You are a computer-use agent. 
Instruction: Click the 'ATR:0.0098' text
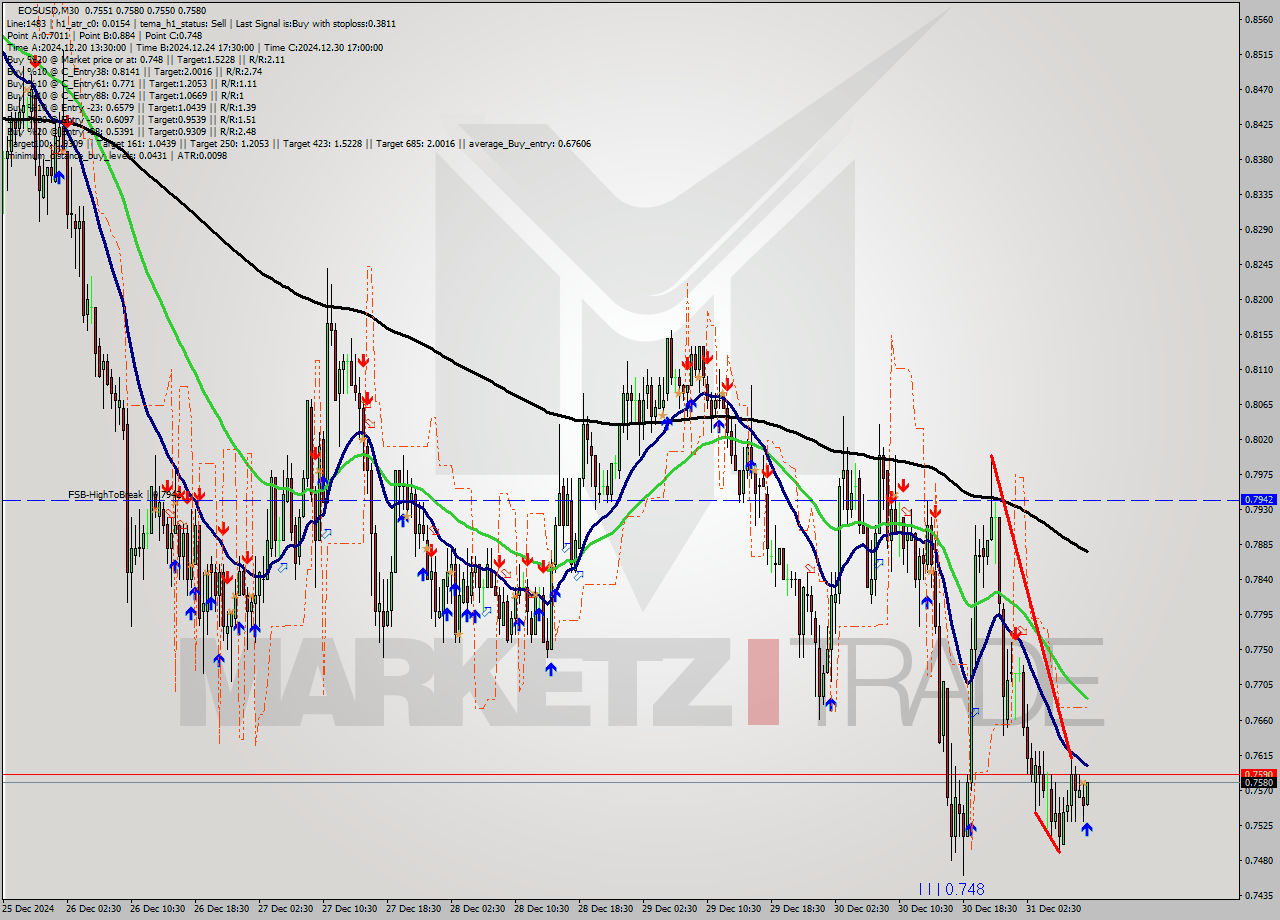pyautogui.click(x=201, y=155)
